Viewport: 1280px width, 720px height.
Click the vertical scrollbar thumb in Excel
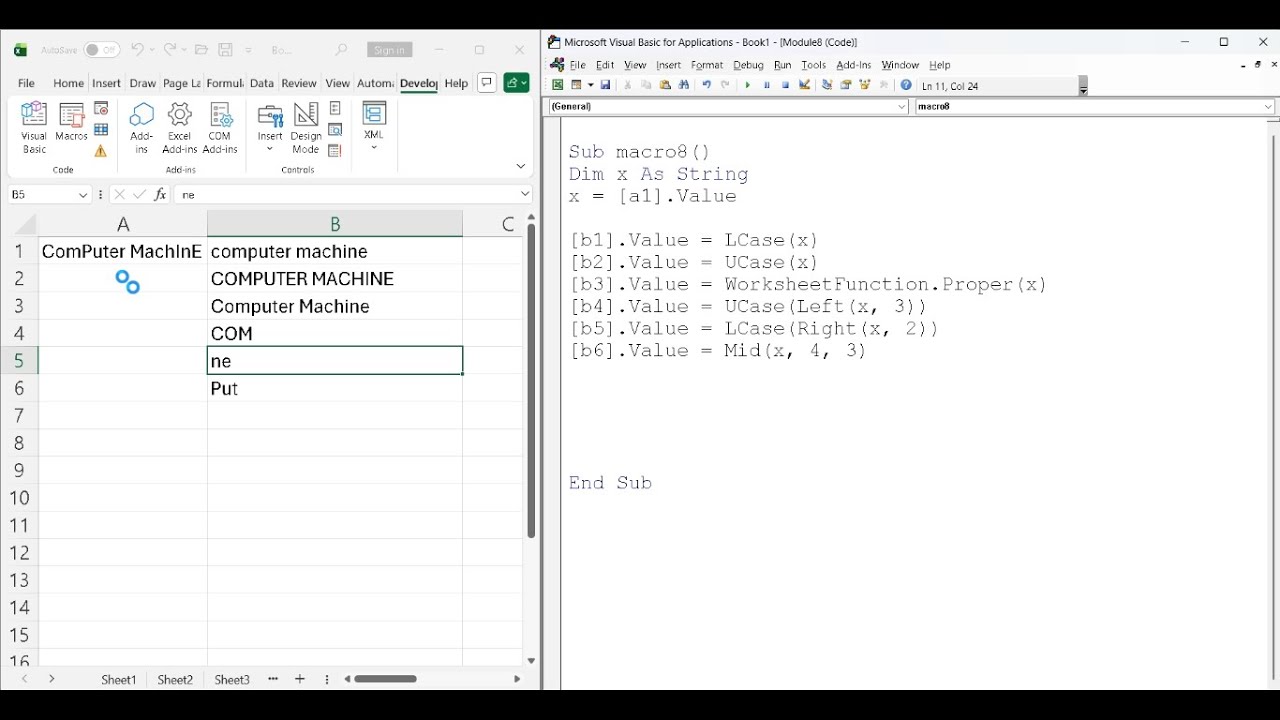[x=531, y=381]
